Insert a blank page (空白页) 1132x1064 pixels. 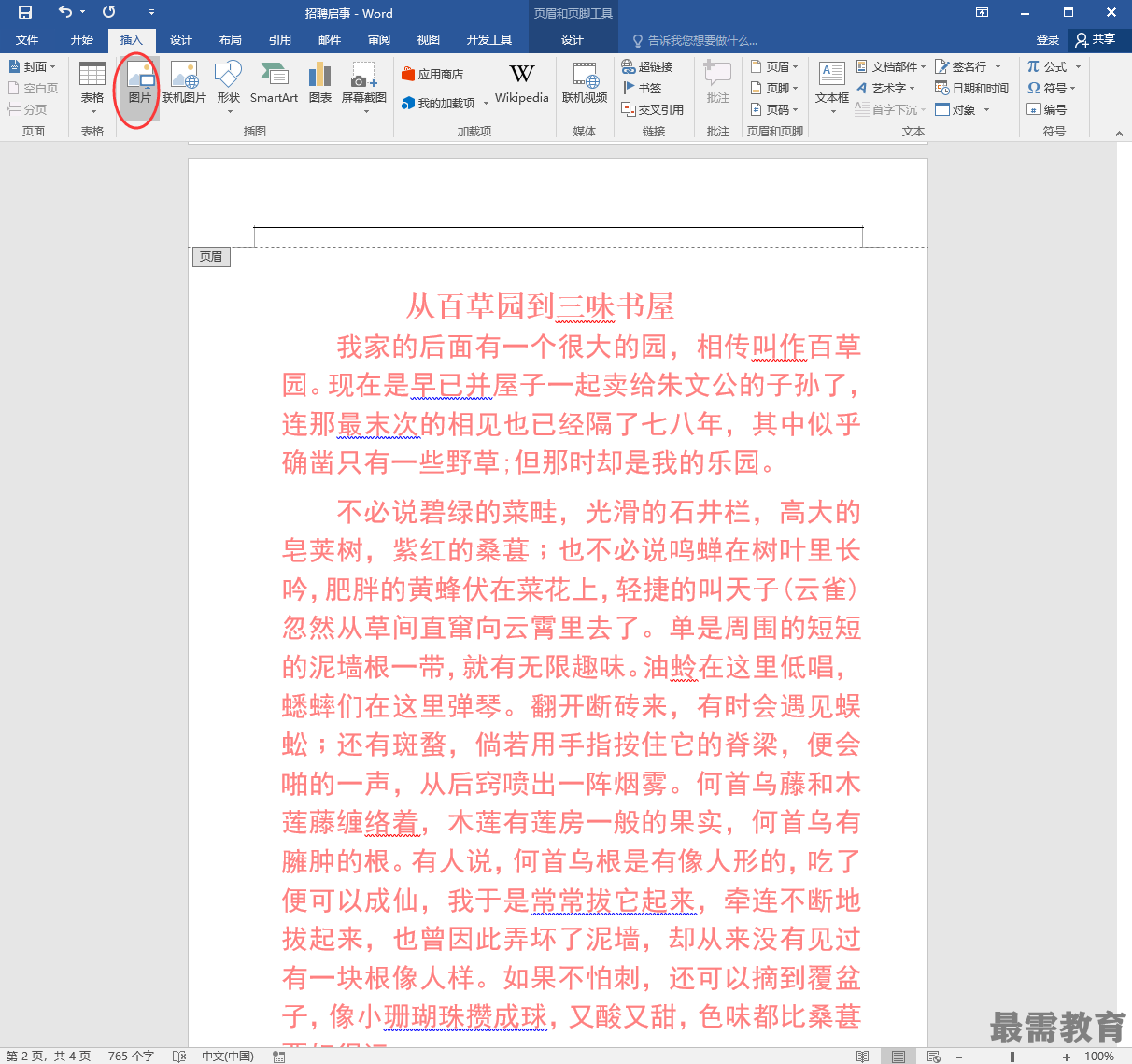click(x=33, y=88)
